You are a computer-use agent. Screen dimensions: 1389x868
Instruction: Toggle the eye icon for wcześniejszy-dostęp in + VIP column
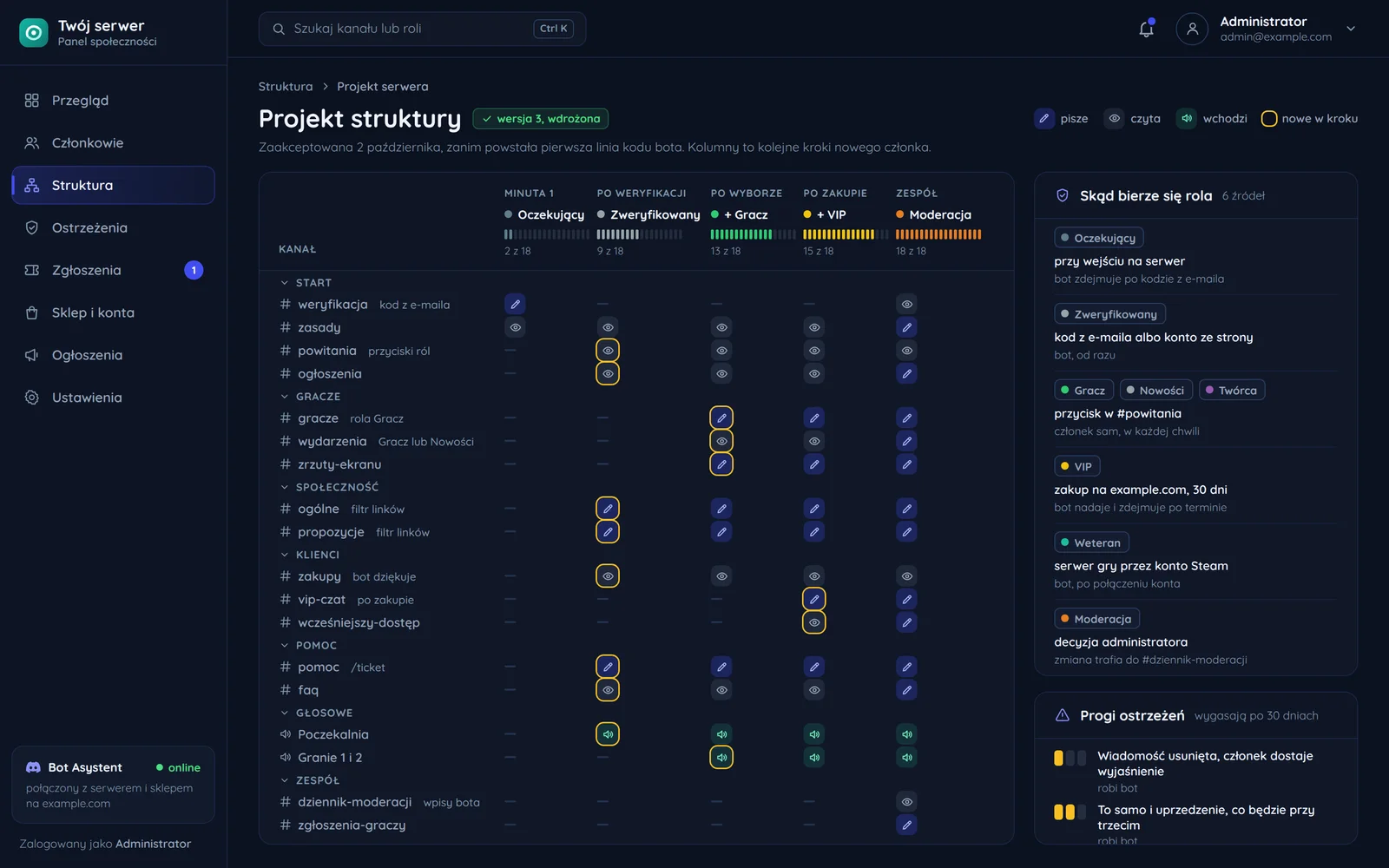pos(813,622)
